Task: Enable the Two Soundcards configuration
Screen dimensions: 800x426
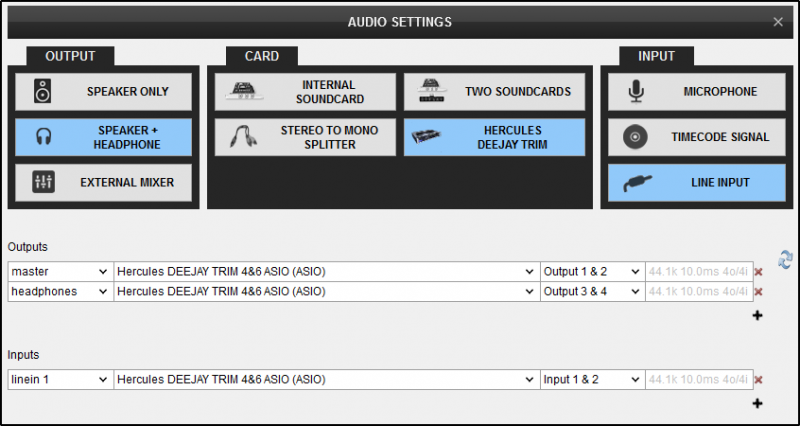Action: coord(494,92)
